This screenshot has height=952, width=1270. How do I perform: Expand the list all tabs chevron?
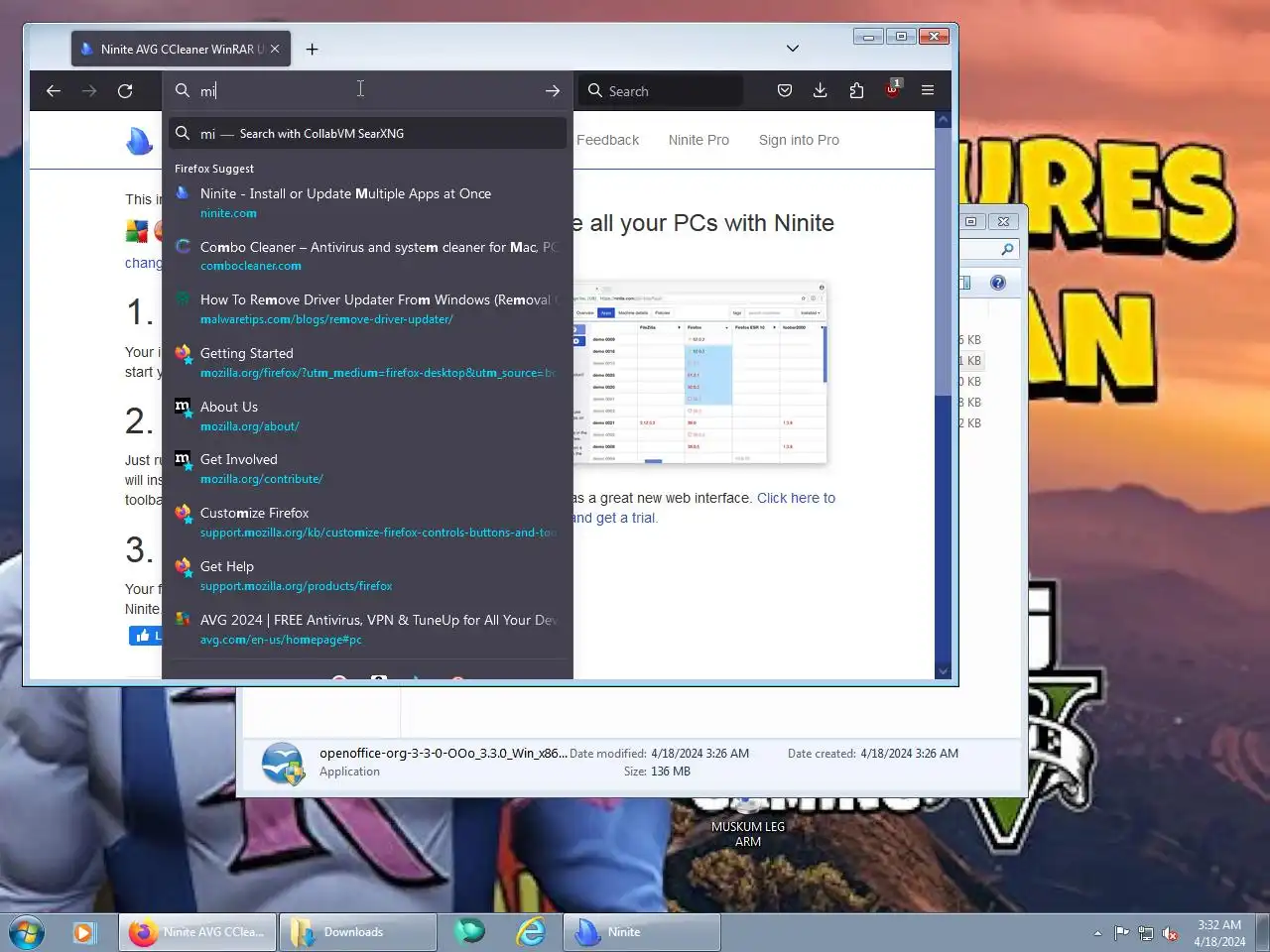pos(792,49)
